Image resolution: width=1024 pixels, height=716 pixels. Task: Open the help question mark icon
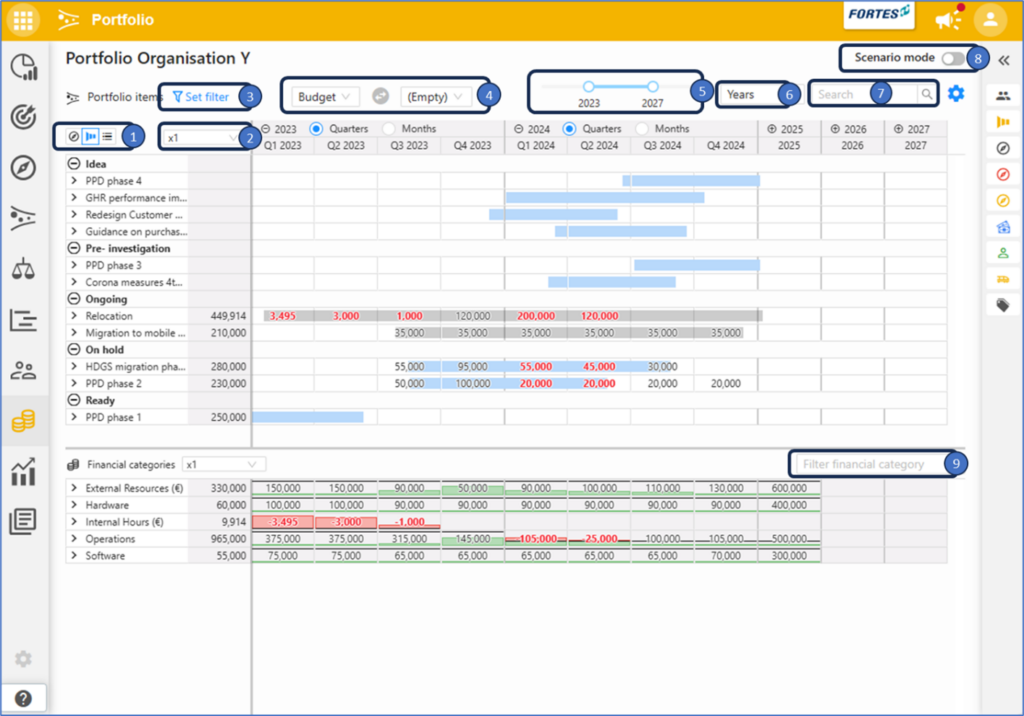tap(24, 698)
